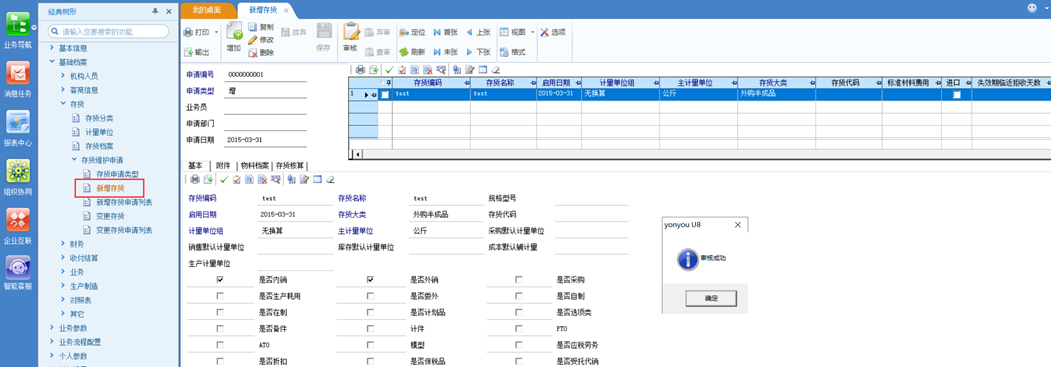
Task: Click the eraser icon above the grid table
Action: click(495, 69)
